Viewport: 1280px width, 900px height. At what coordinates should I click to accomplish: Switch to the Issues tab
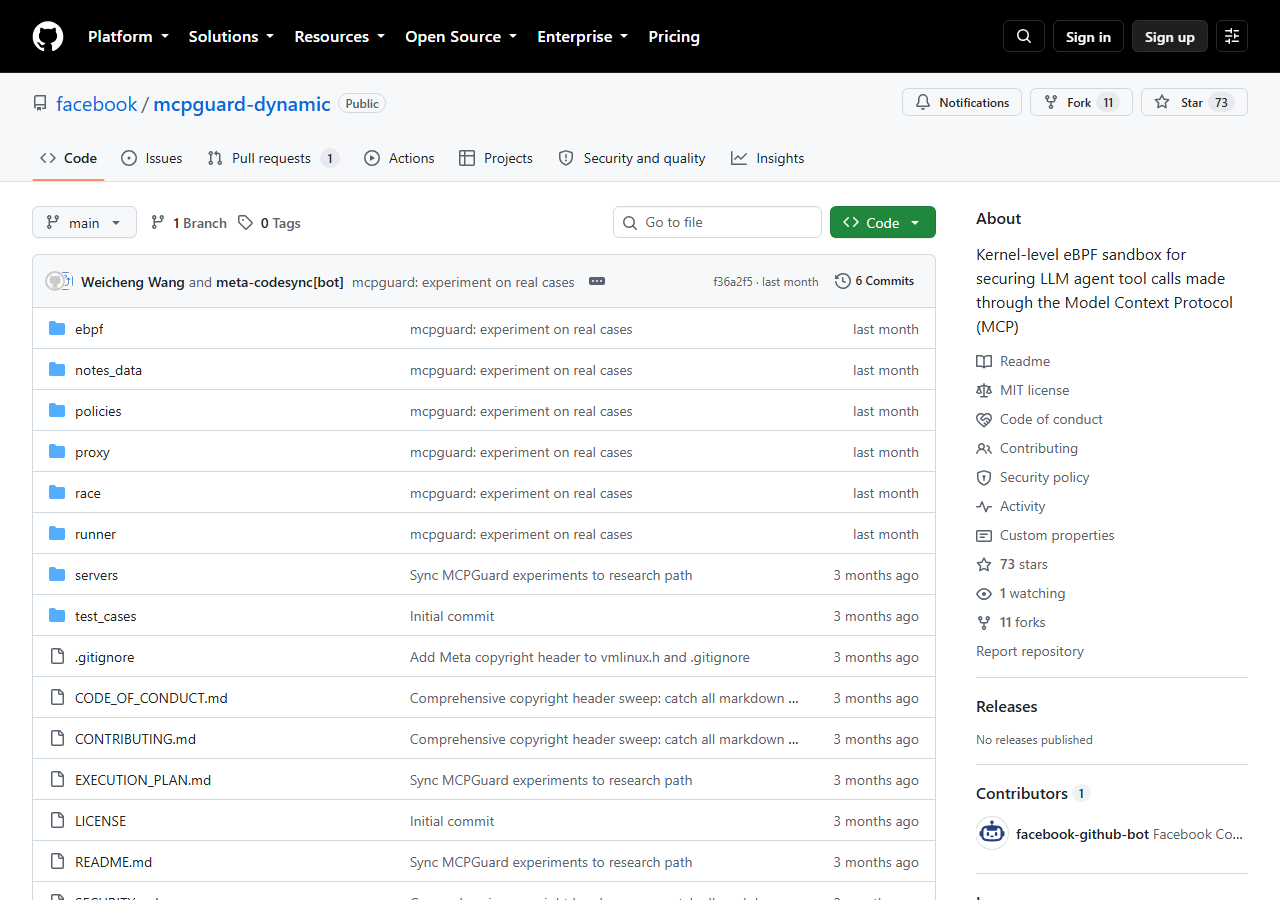click(151, 158)
